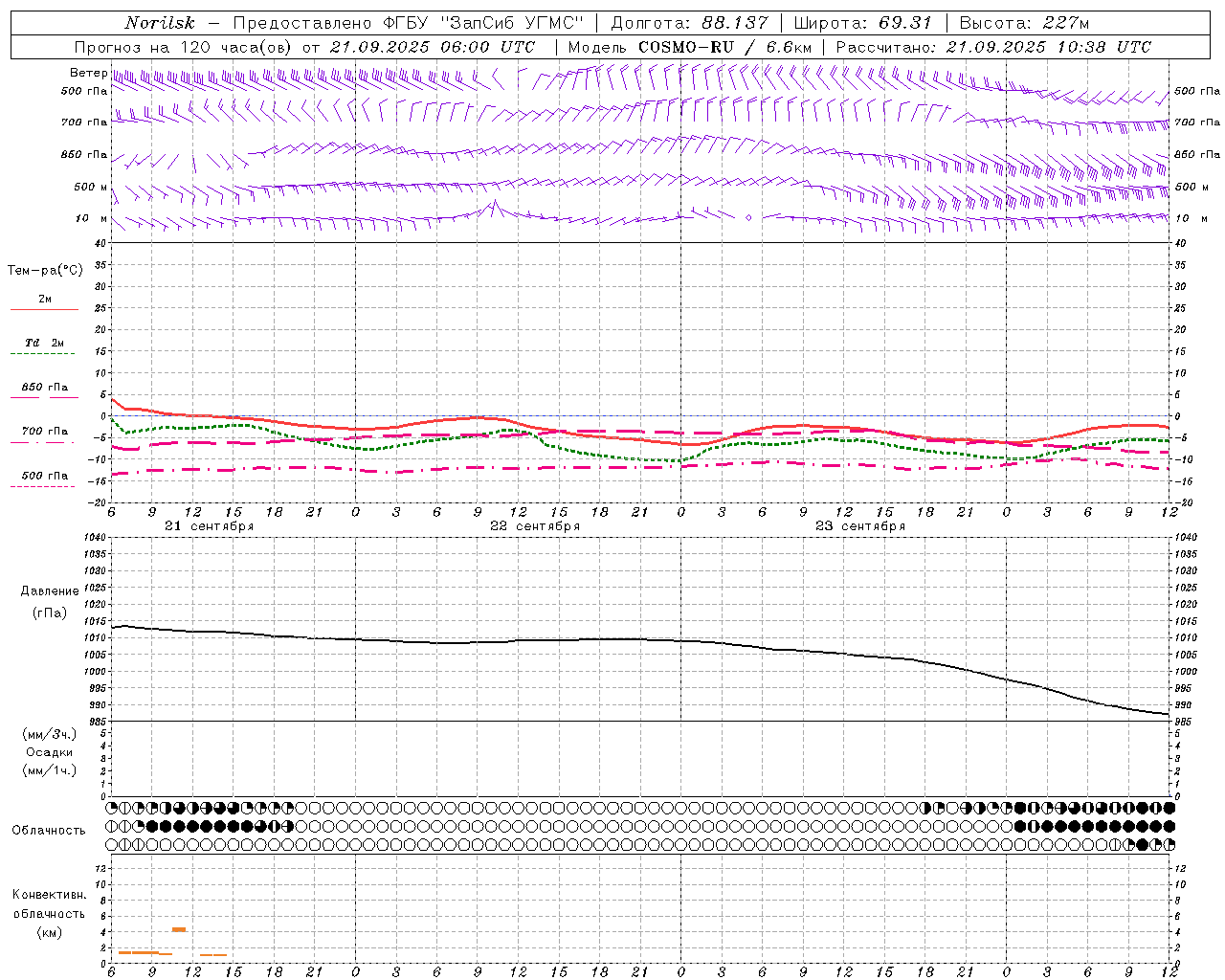Click the 23 сентября date label

[x=860, y=526]
